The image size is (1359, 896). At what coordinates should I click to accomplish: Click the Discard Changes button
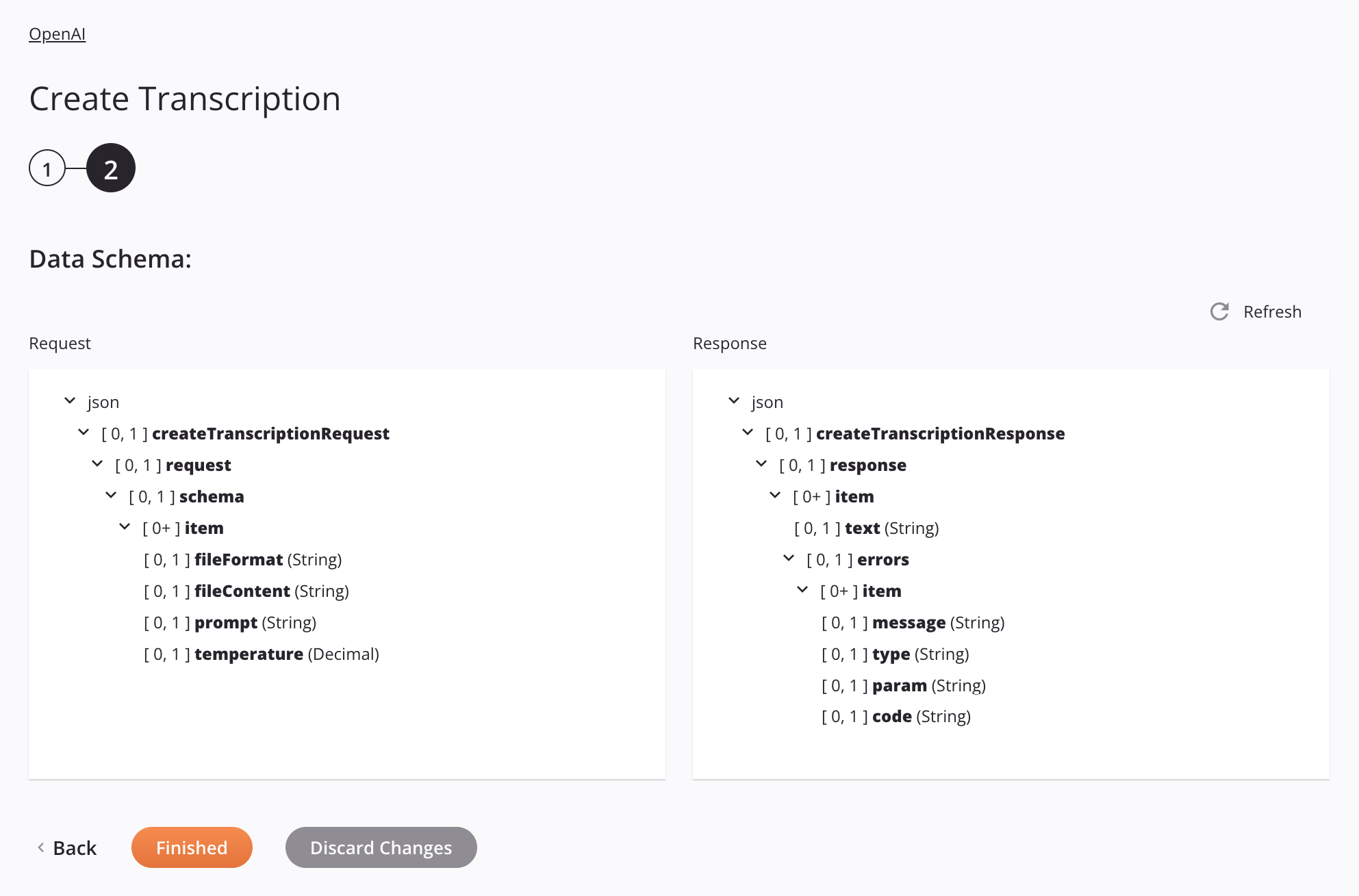tap(381, 847)
